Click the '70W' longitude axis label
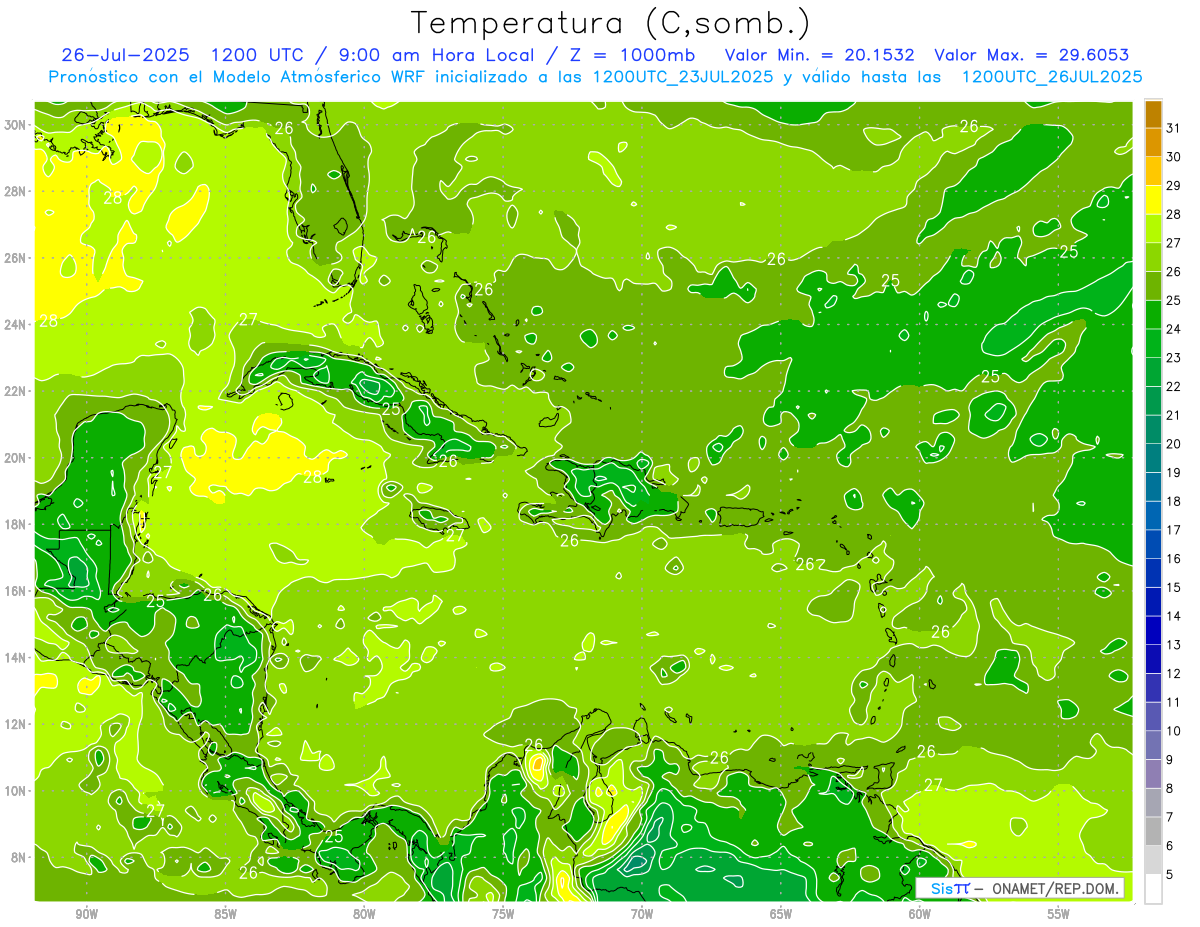 coord(642,914)
